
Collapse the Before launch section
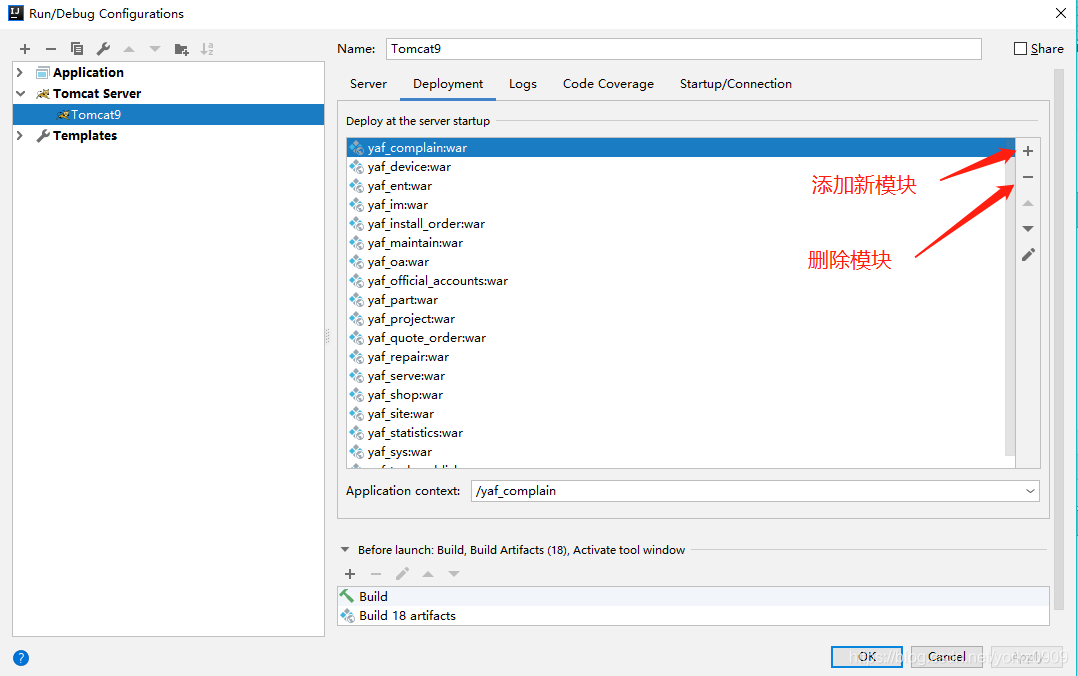coord(345,550)
